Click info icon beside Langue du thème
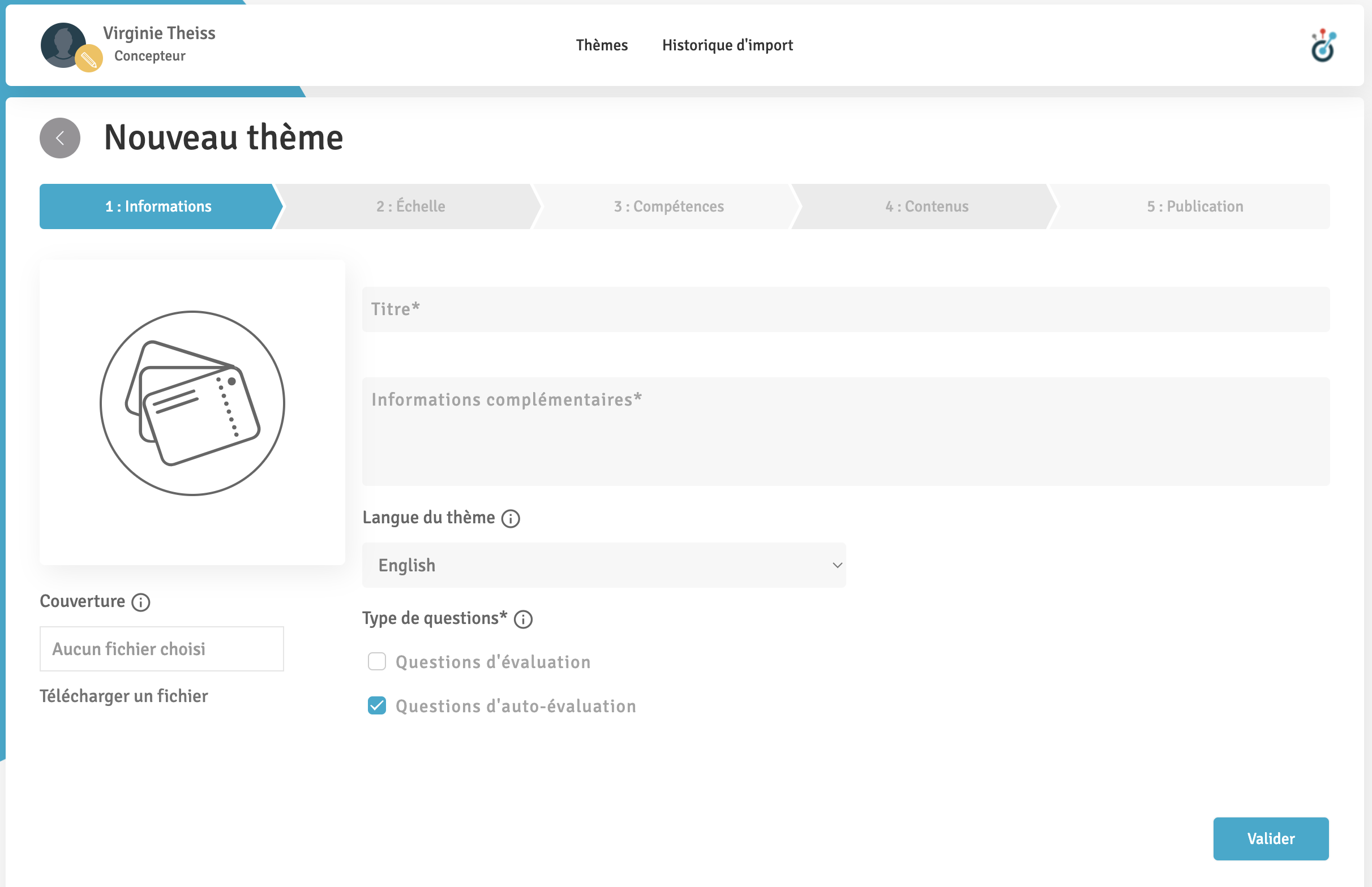The width and height of the screenshot is (1372, 887). [x=511, y=518]
